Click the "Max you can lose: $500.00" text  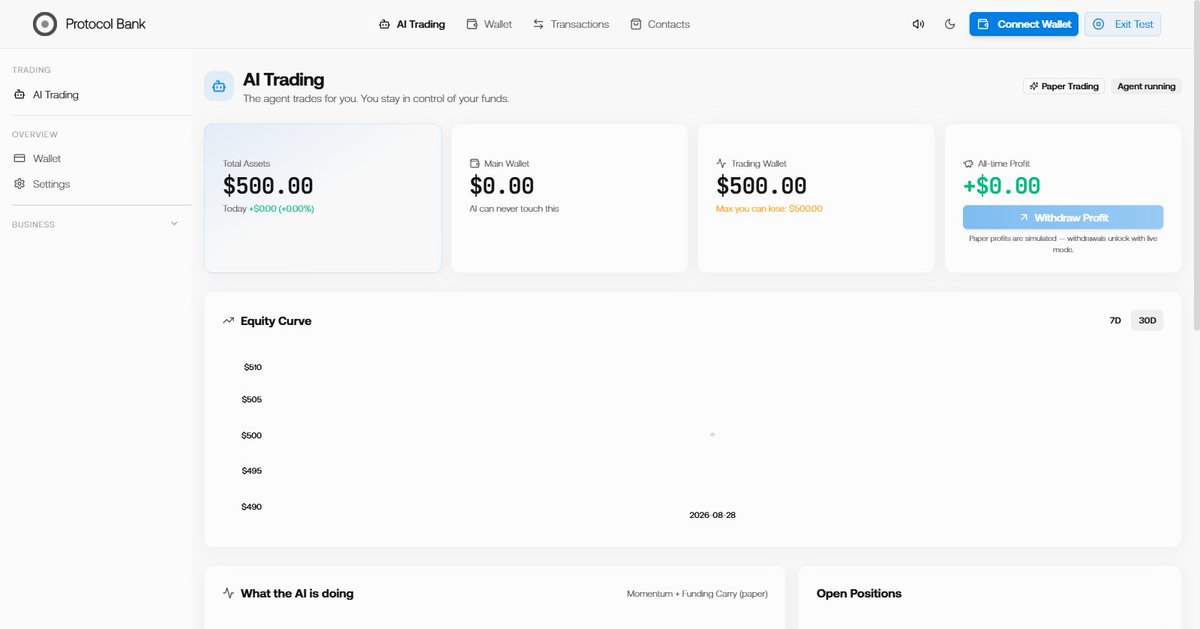coord(769,209)
